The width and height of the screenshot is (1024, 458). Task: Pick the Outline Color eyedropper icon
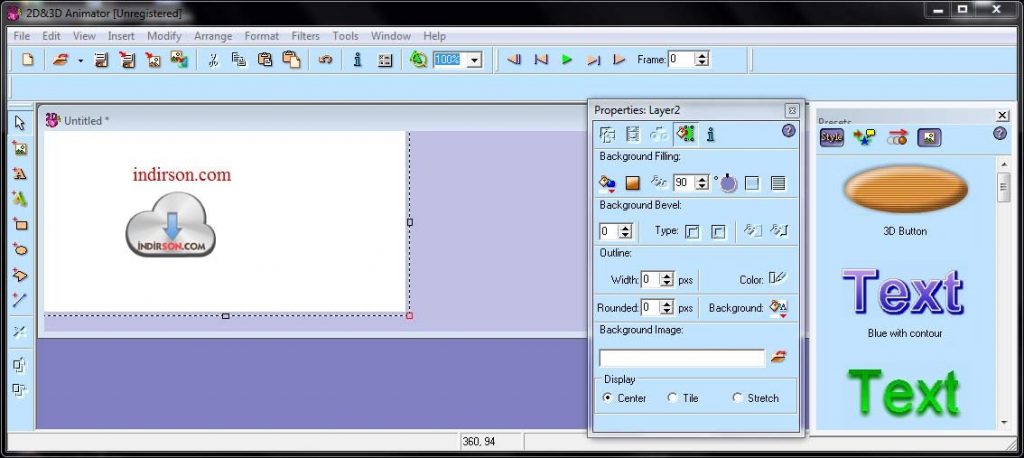777,278
